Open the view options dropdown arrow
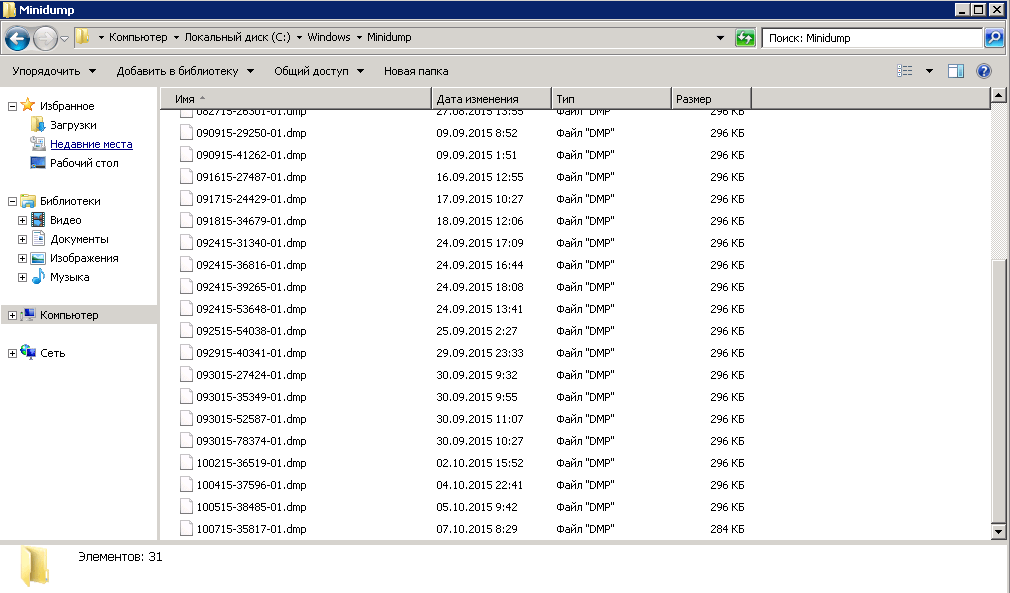1010x593 pixels. click(929, 71)
